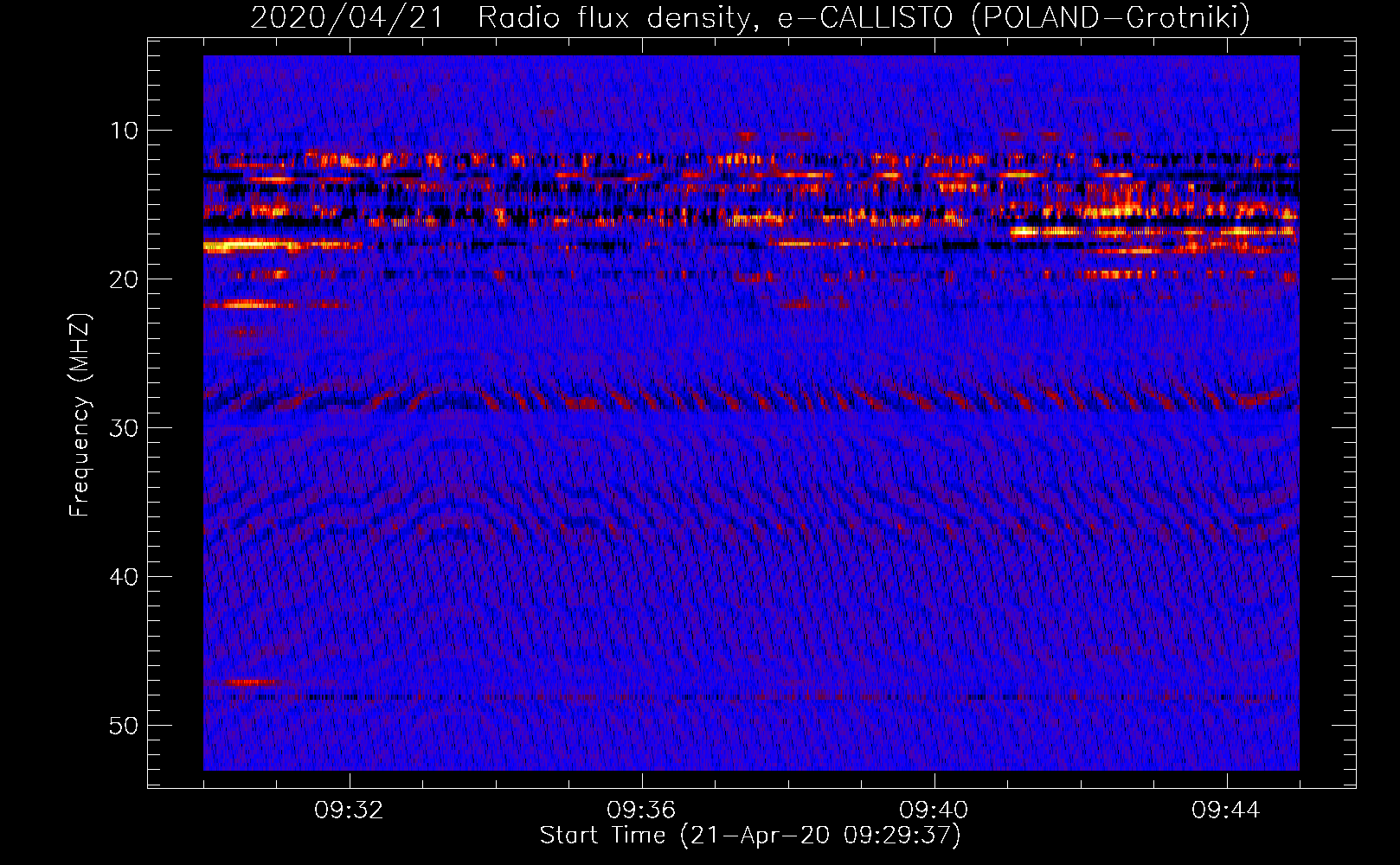The image size is (1400, 865).
Task: Click the 'Start Time (21-Apr-20 09:29:37)' label
Action: 750,836
